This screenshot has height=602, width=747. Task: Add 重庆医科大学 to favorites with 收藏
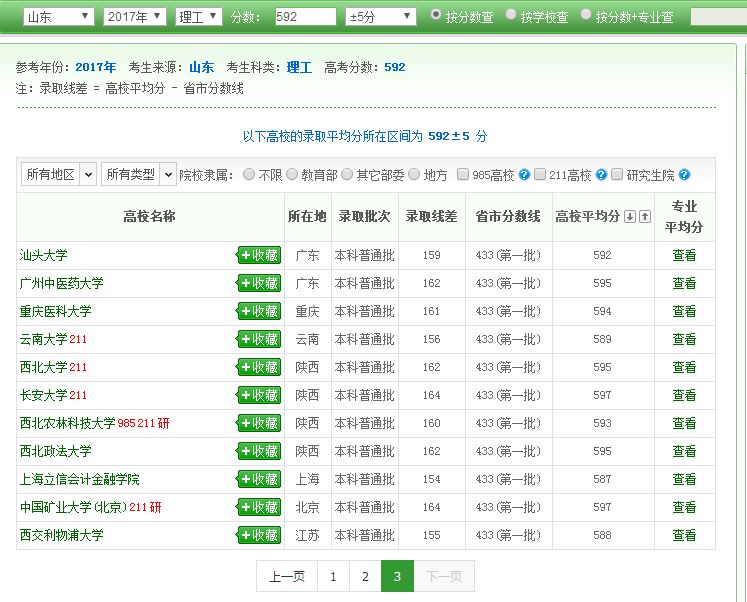tap(259, 311)
